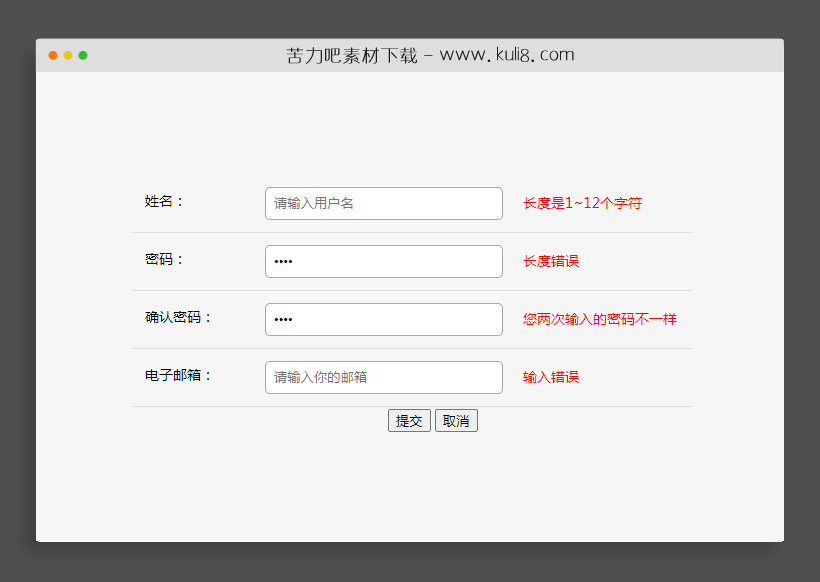This screenshot has width=820, height=582.
Task: Click the red close dot icon
Action: pos(52,56)
